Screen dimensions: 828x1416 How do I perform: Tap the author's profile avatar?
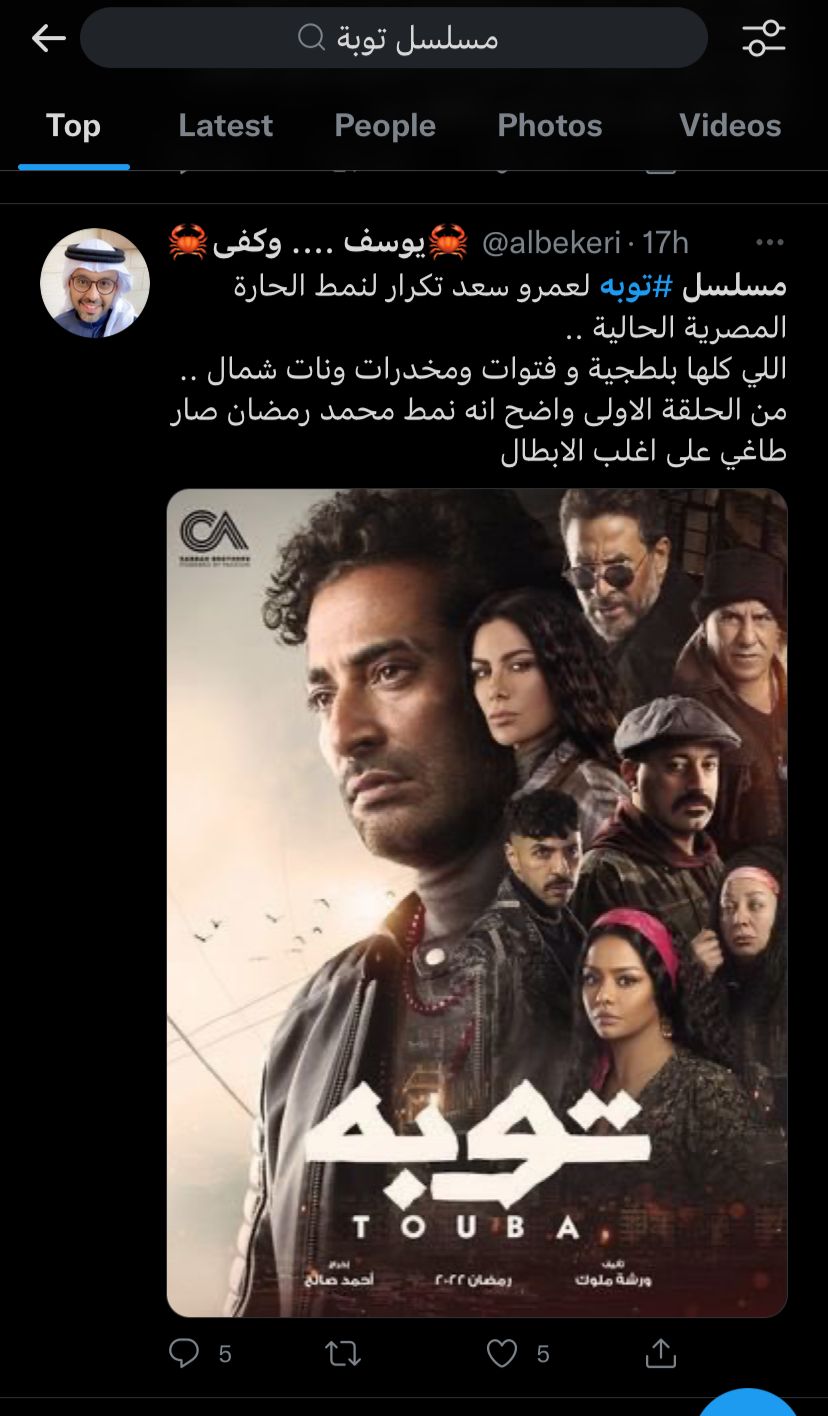(95, 283)
